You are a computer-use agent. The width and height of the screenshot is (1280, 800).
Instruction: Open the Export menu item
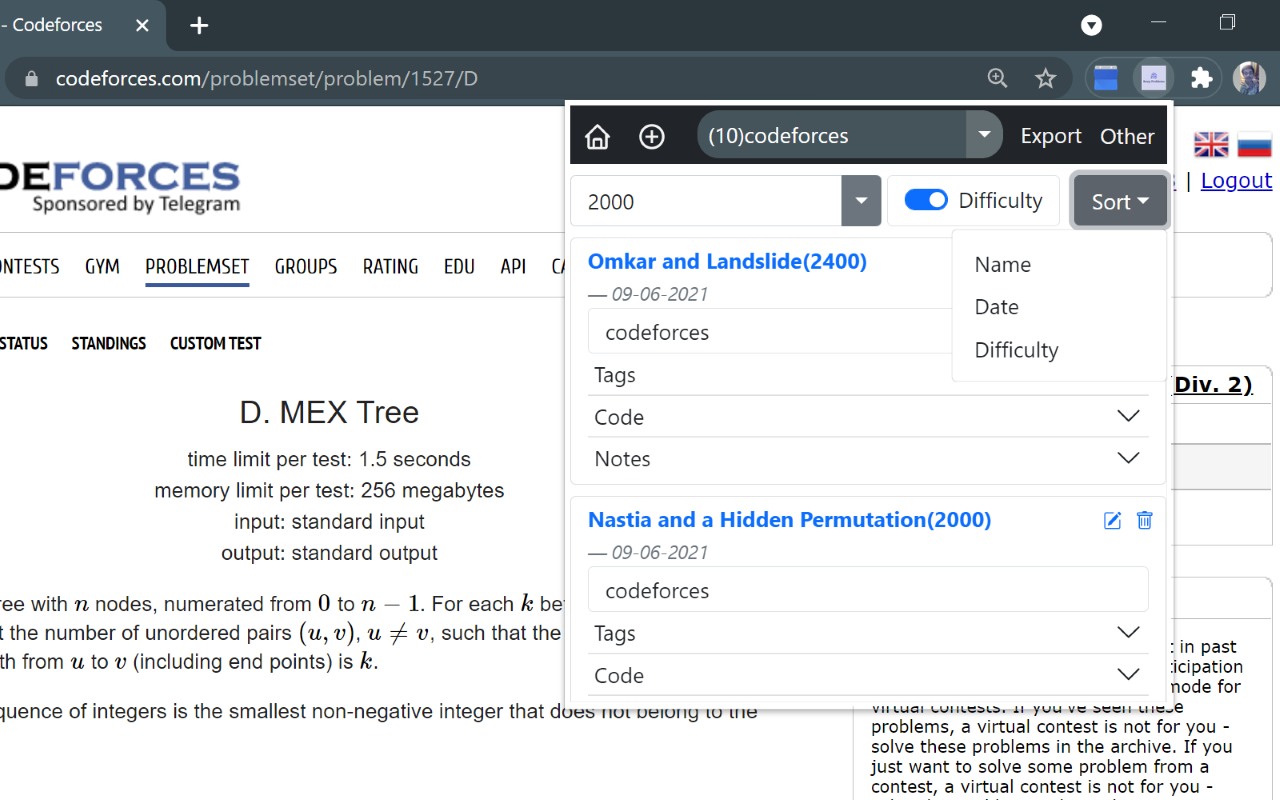pyautogui.click(x=1051, y=136)
